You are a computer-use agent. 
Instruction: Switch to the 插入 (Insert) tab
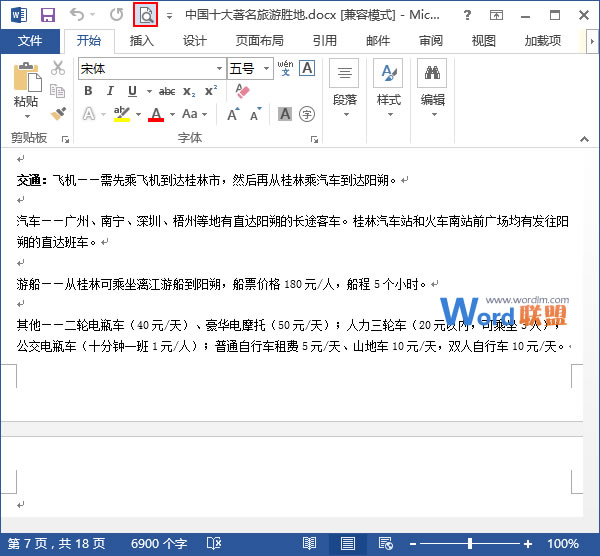[x=142, y=41]
